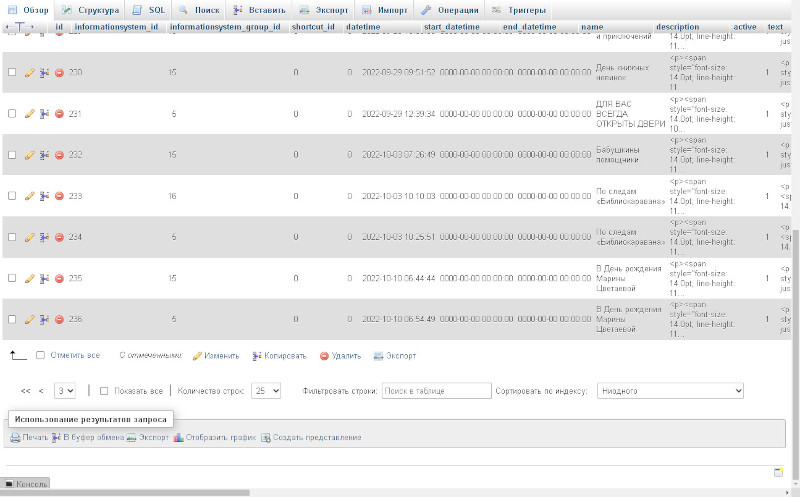This screenshot has width=800, height=497.
Task: Click the up-left arrow beside Отметить все
Action: [x=18, y=356]
